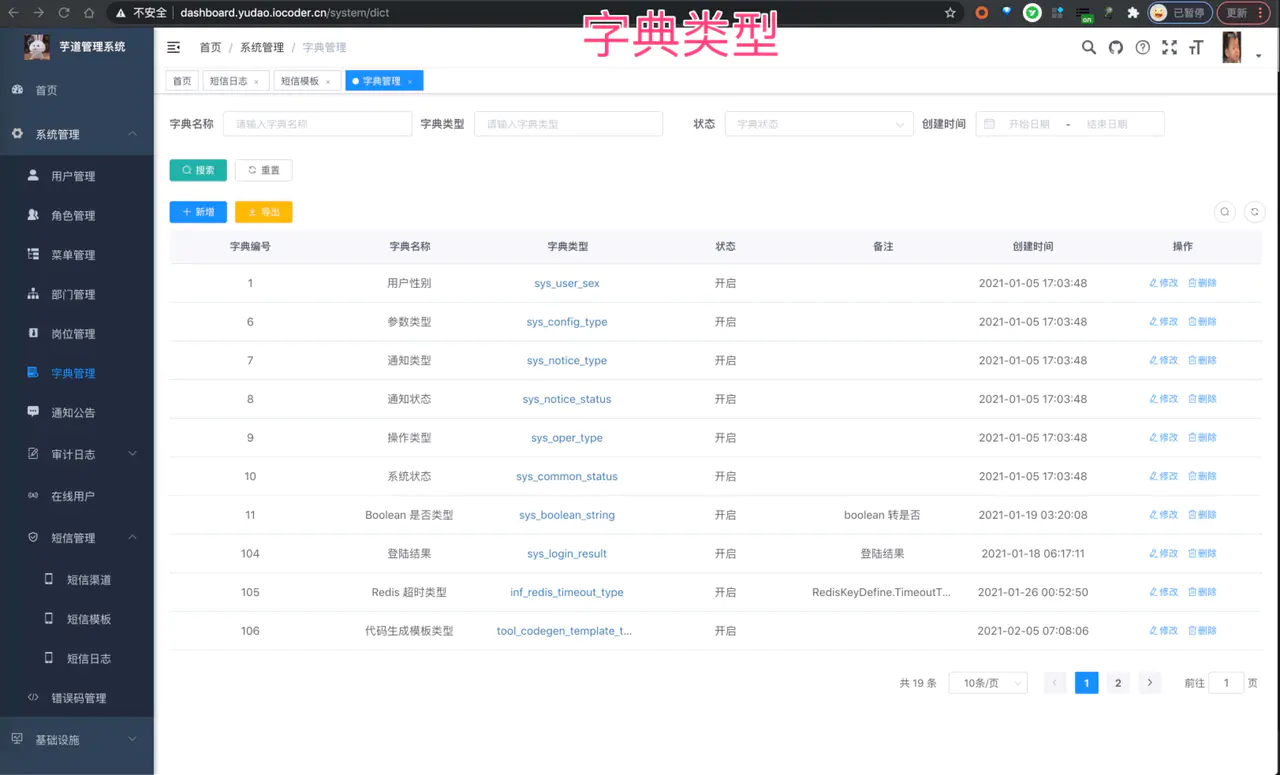Click the show/hide search round icon
1280x775 pixels.
point(1224,212)
